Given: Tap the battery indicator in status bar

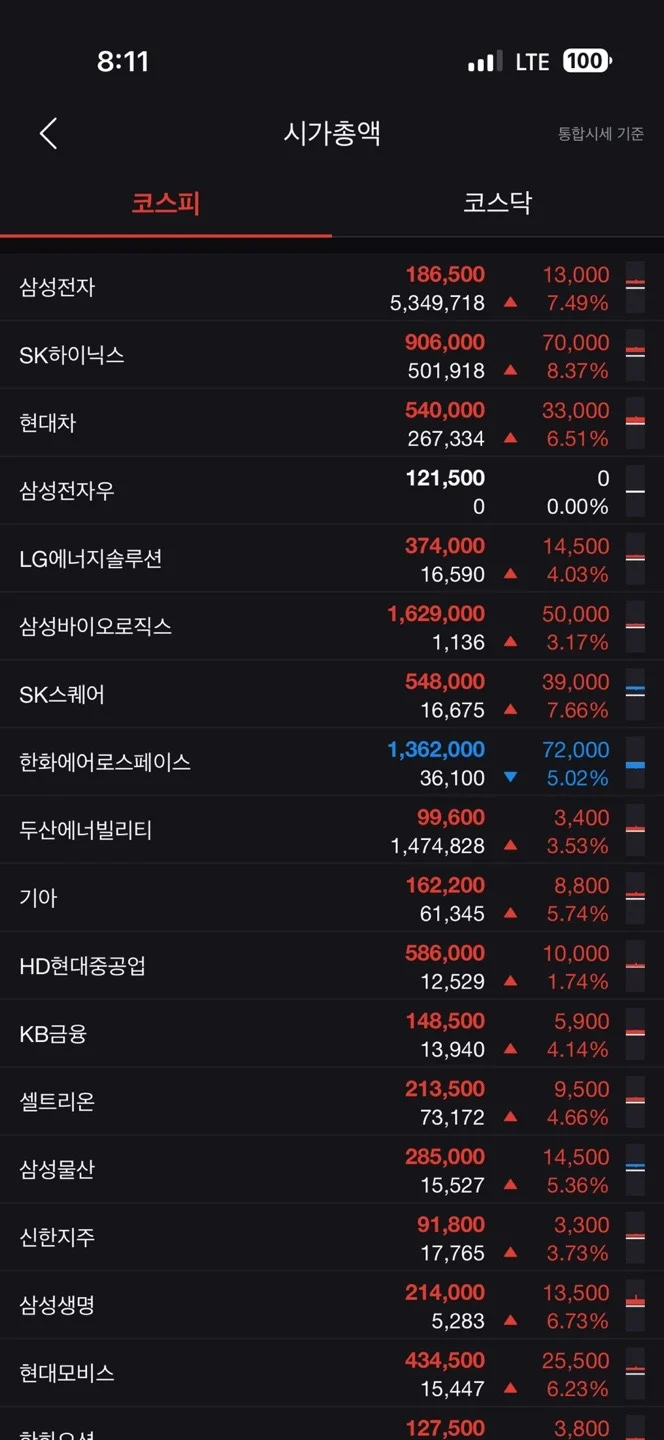Looking at the screenshot, I should coord(587,61).
